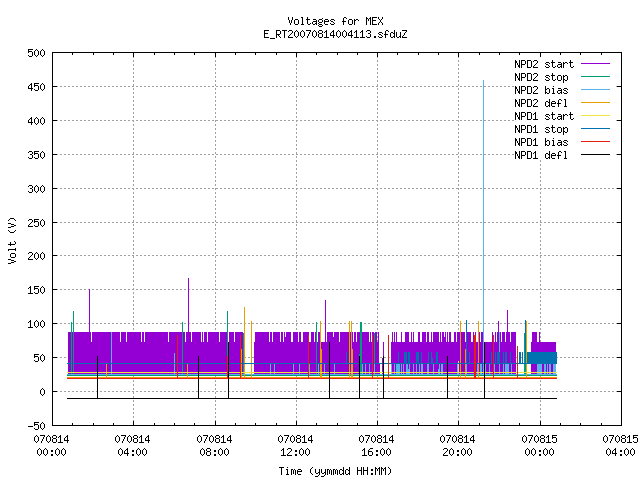Click the file name E_RT20070814004113.sfduZ
Viewport: 640px width, 480px height.
tap(335, 34)
